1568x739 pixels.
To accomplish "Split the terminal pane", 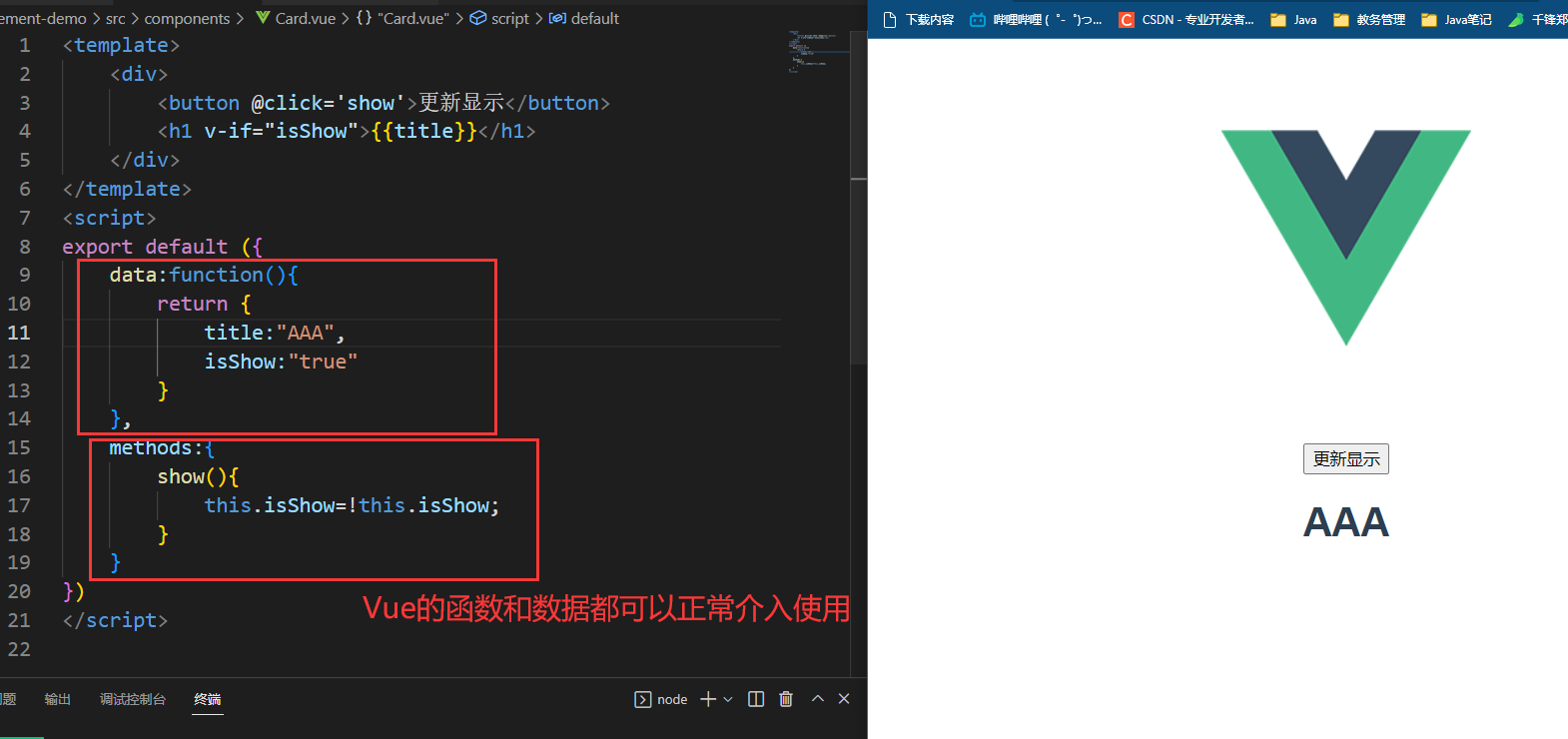I will point(756,699).
